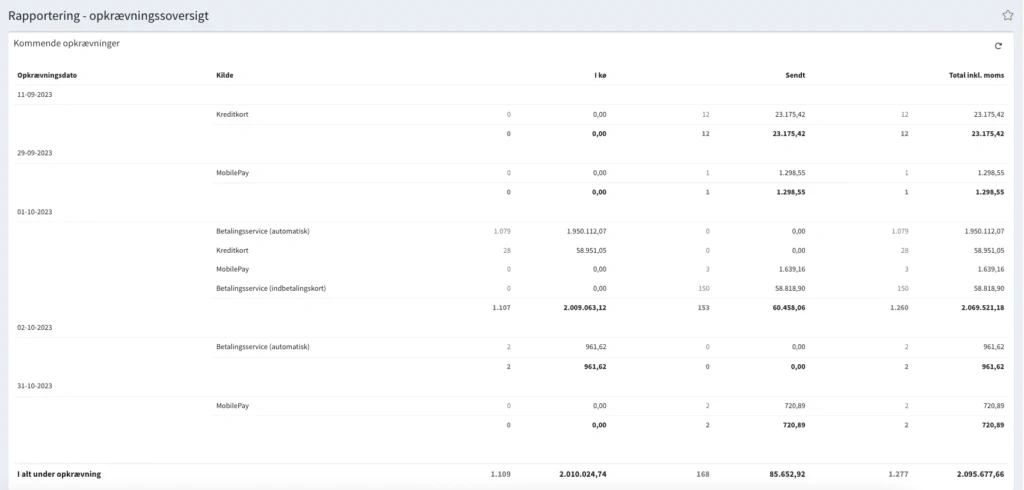Select the 31-10-2023 date group row
Viewport: 1024px width, 490px height.
35,385
